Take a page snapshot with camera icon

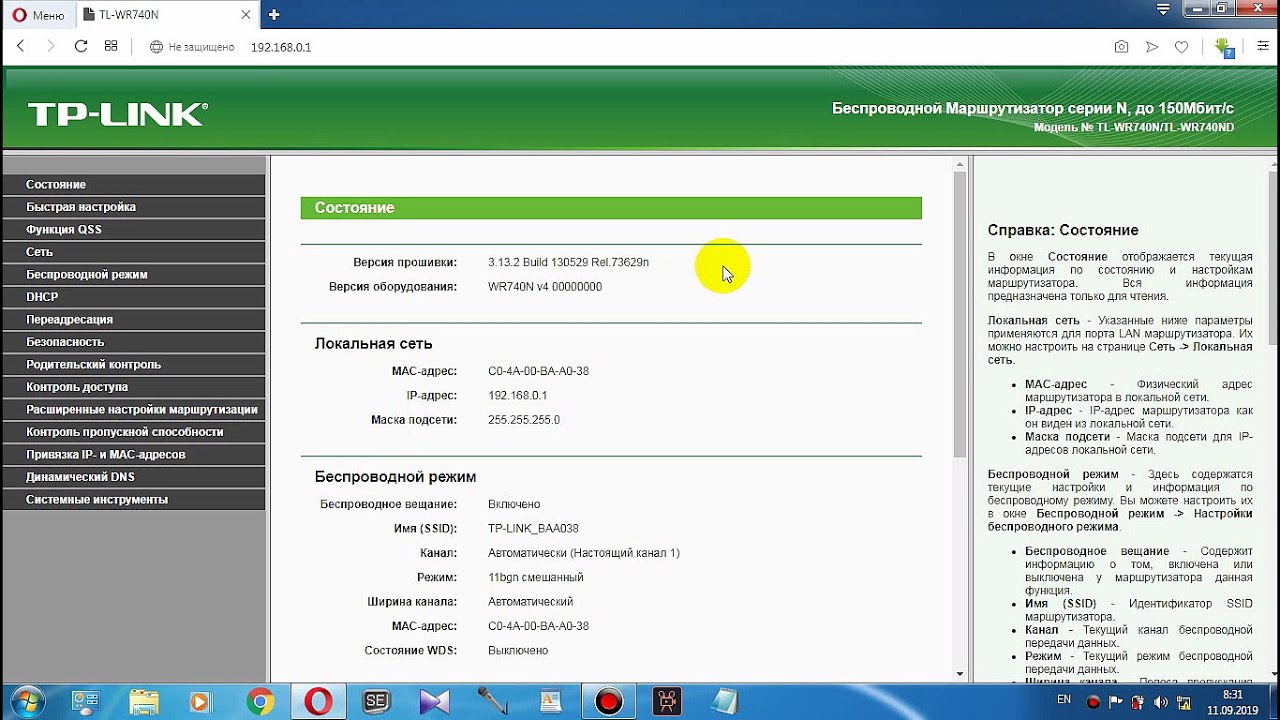tap(1122, 46)
